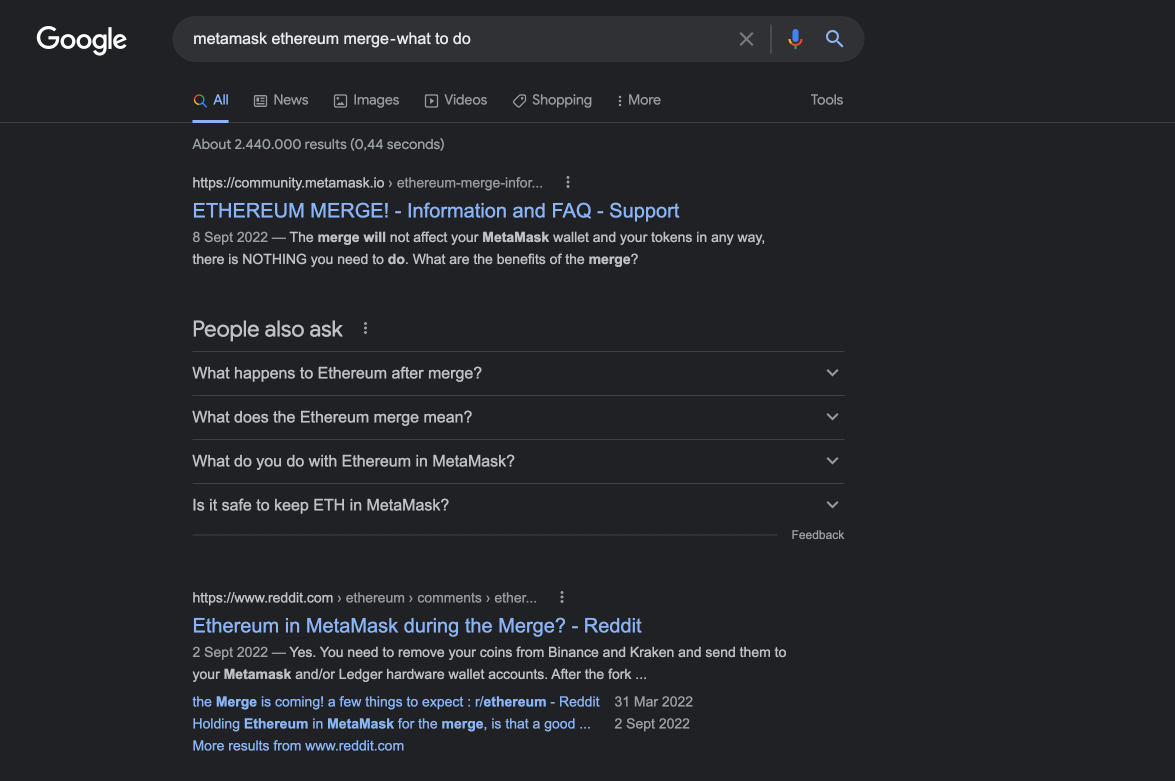Image resolution: width=1175 pixels, height=781 pixels.
Task: Open ETHEREUM MERGE! Information and FAQ link
Action: [x=435, y=211]
